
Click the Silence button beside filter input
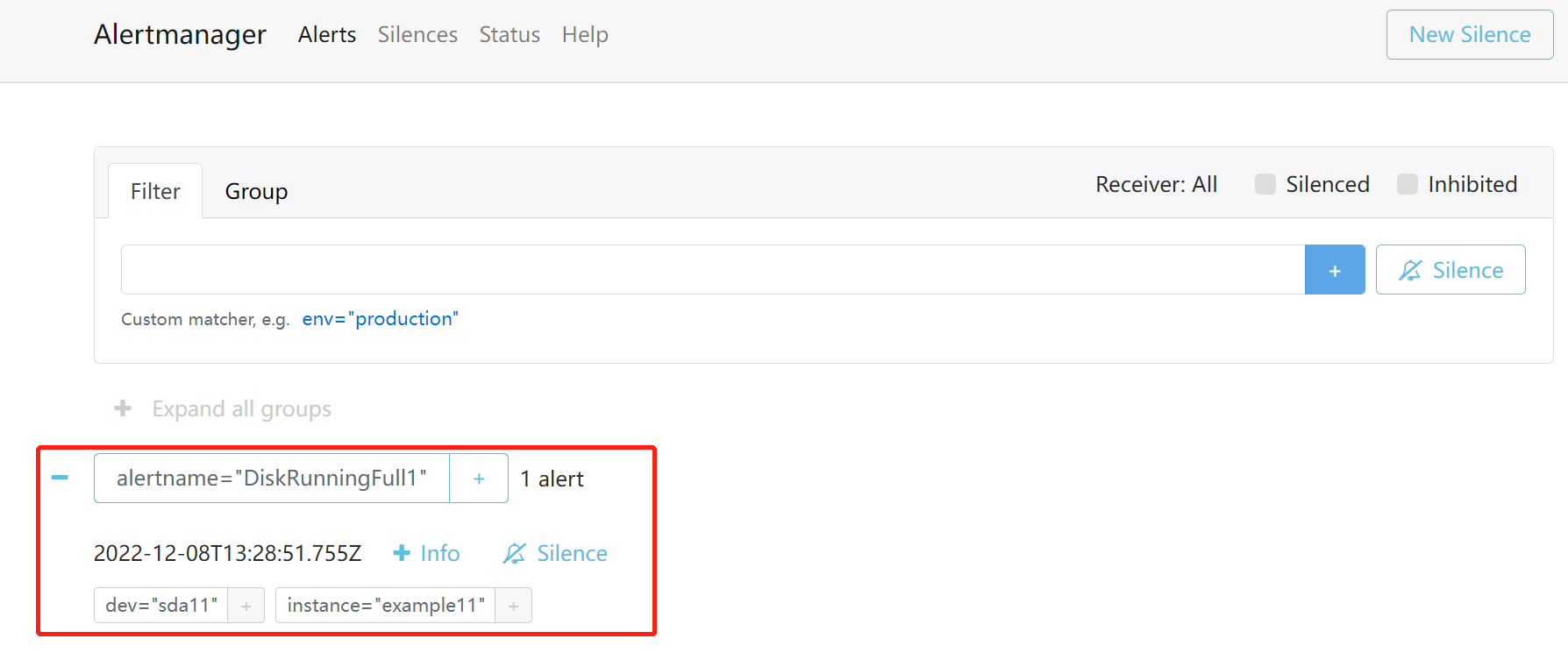click(x=1450, y=270)
